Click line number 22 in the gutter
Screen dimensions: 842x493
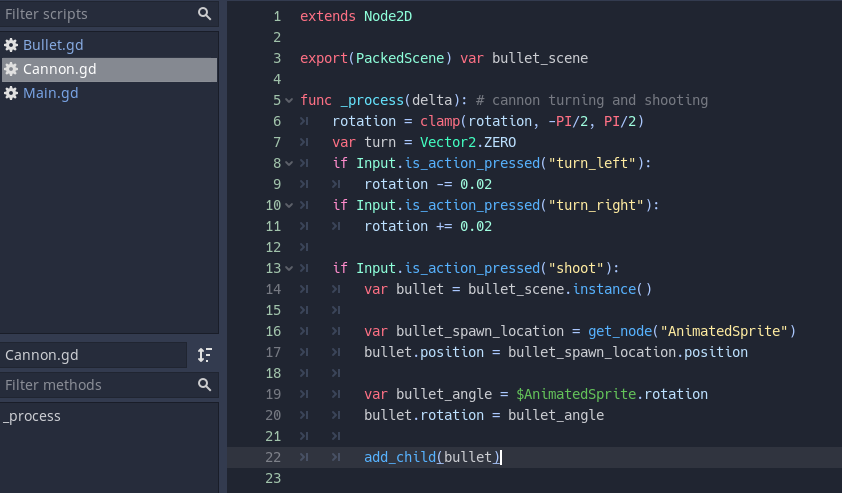pyautogui.click(x=273, y=457)
